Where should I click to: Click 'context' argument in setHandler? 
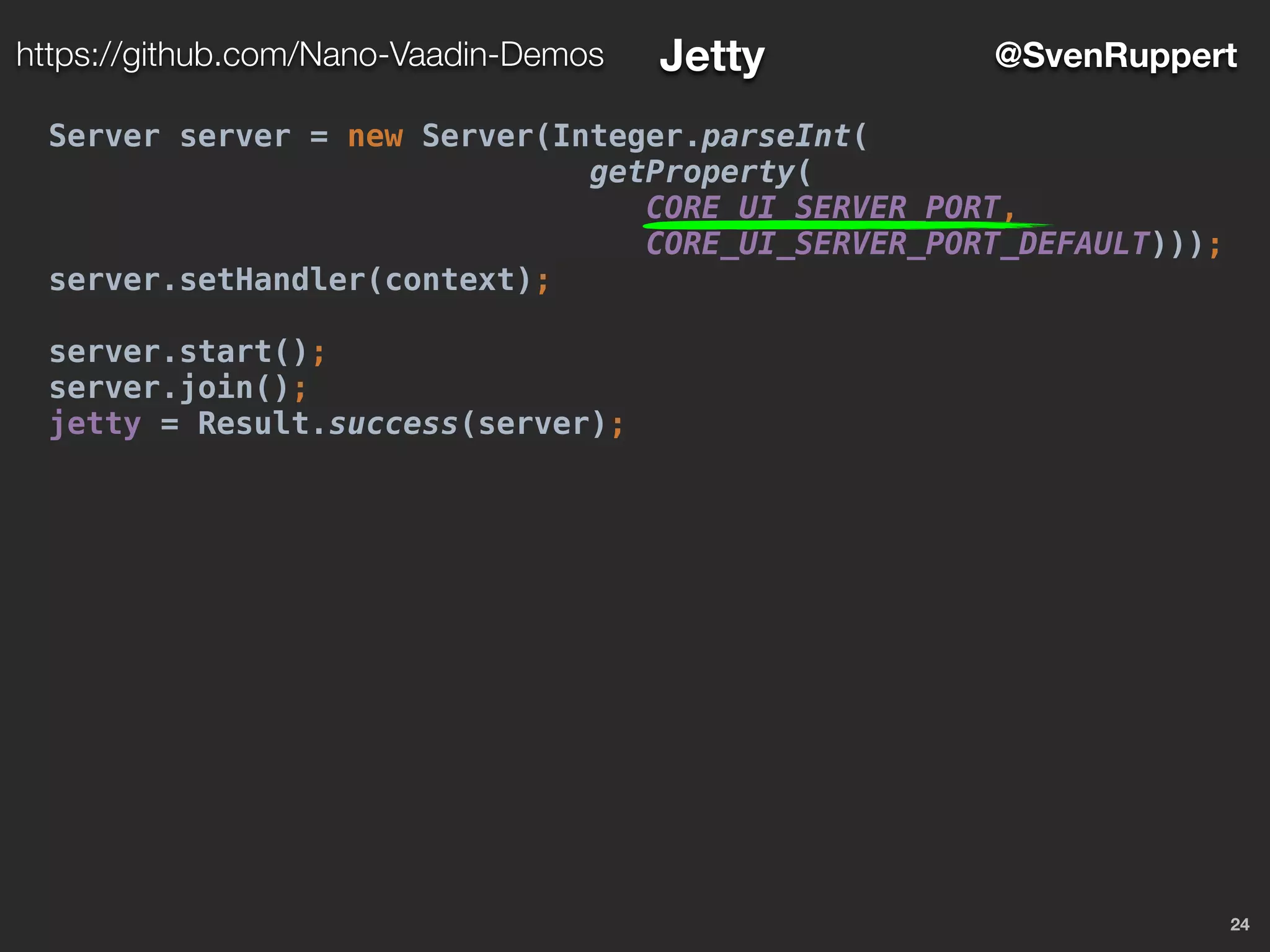(450, 280)
